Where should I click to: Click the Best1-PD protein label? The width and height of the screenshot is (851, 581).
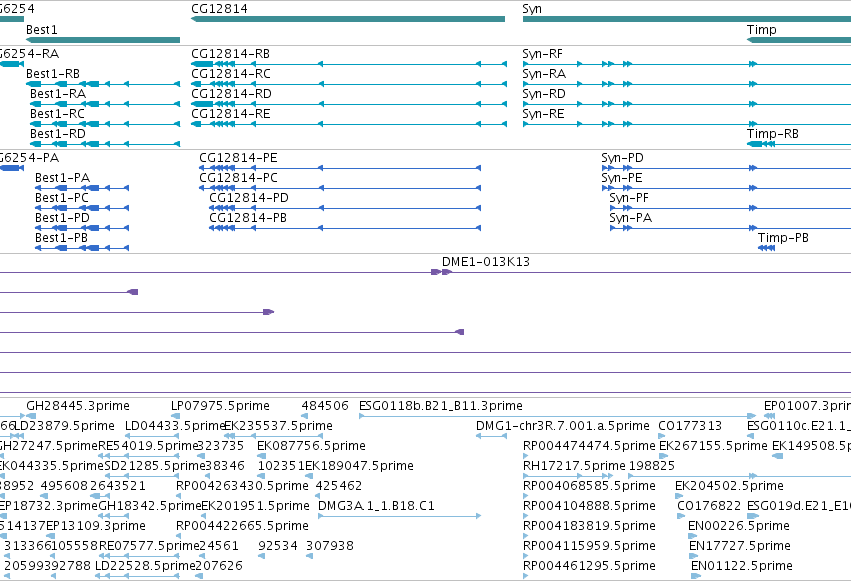coord(62,218)
